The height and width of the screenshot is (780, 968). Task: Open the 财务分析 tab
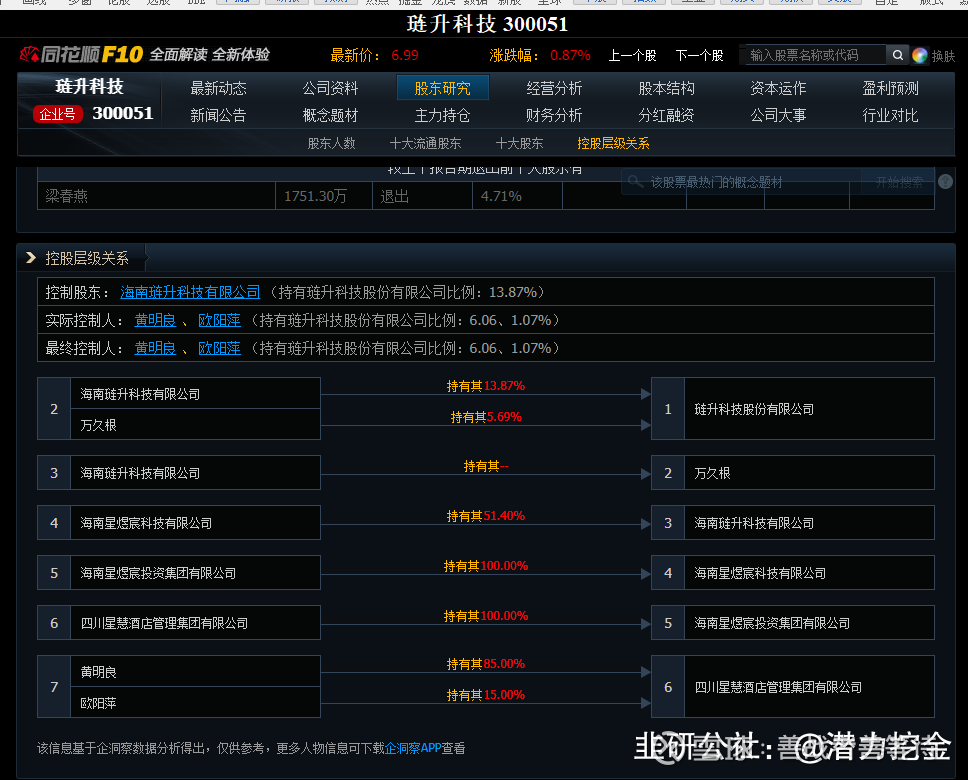click(x=554, y=115)
